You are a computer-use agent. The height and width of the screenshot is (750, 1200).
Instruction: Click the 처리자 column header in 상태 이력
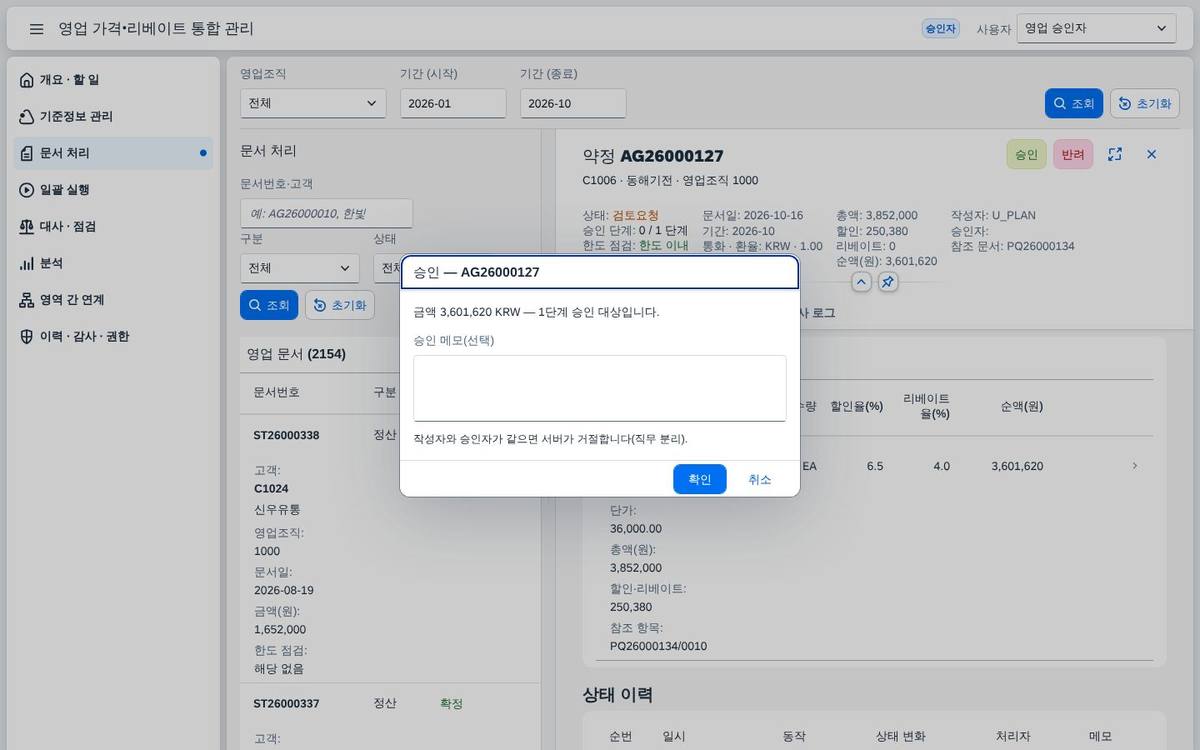tap(1013, 736)
